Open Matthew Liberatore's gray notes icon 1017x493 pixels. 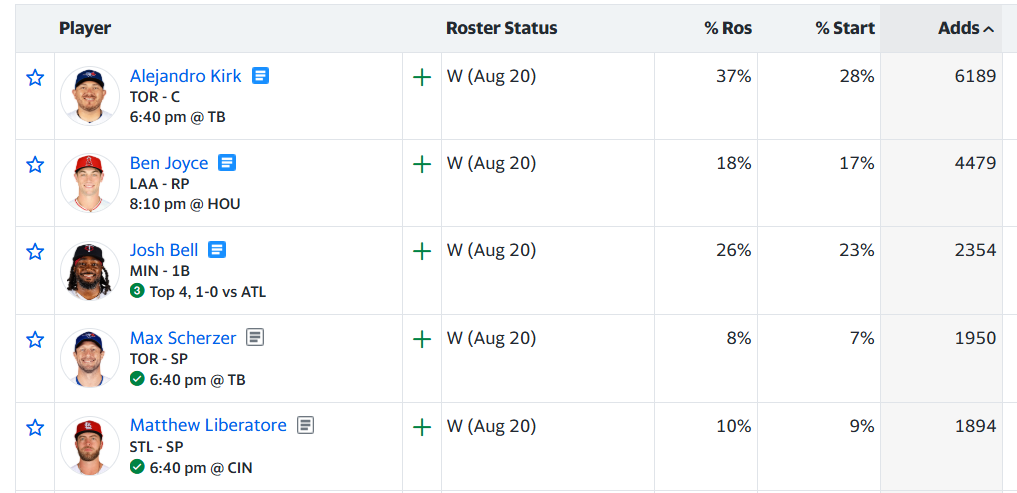coord(305,425)
